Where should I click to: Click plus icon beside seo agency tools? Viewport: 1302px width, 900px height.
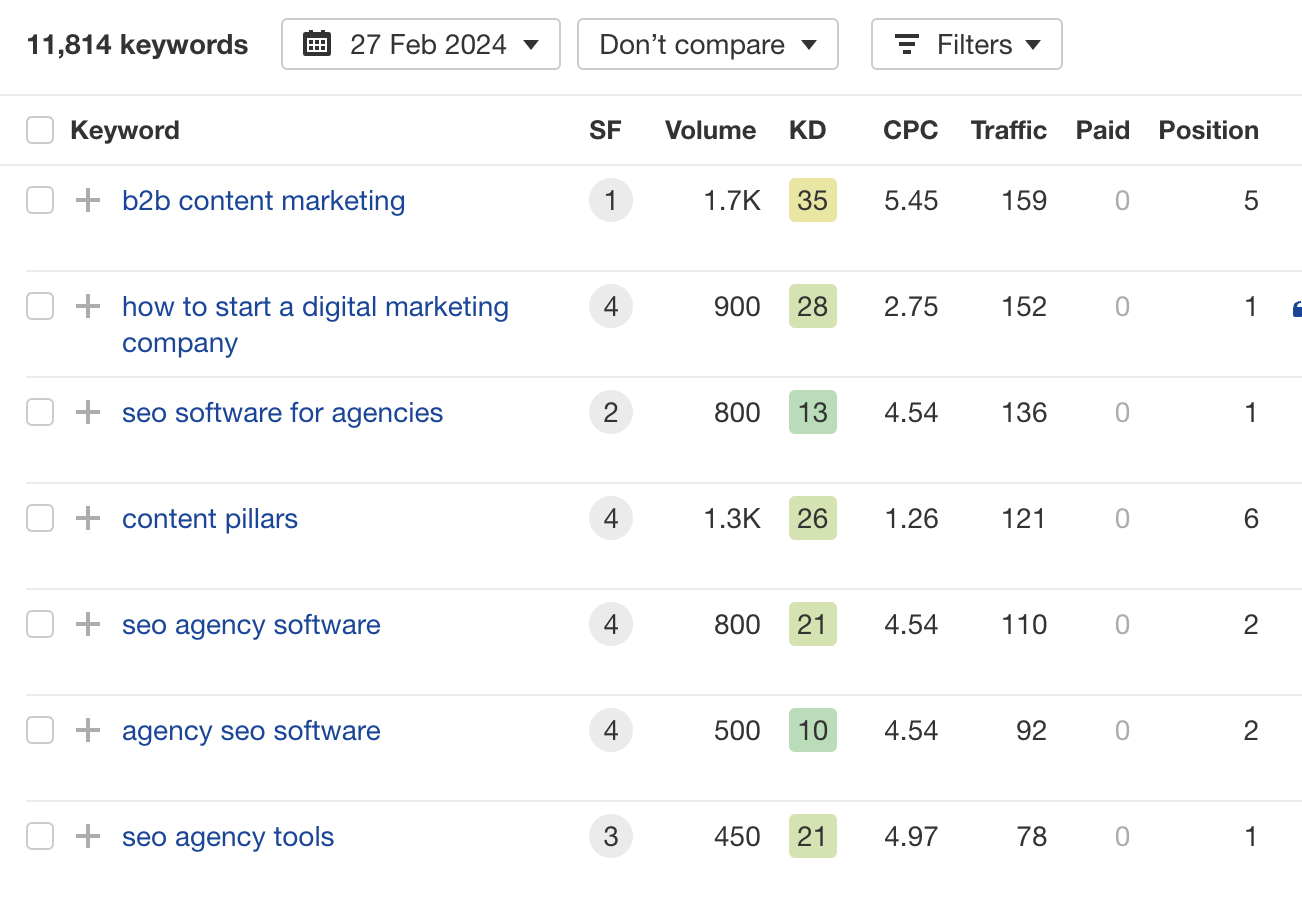click(88, 837)
